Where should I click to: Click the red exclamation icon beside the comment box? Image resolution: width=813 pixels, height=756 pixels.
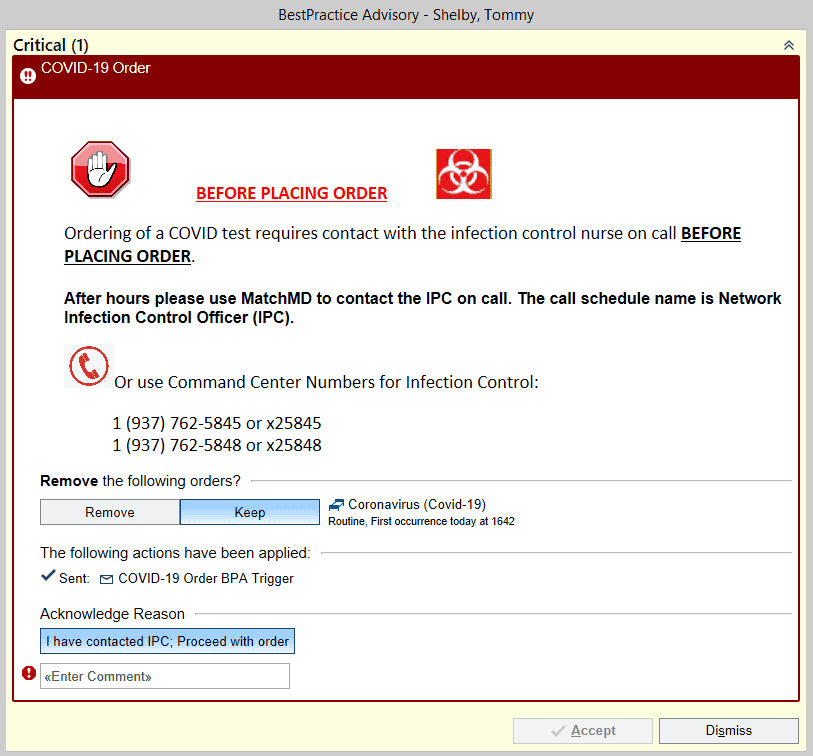[28, 673]
